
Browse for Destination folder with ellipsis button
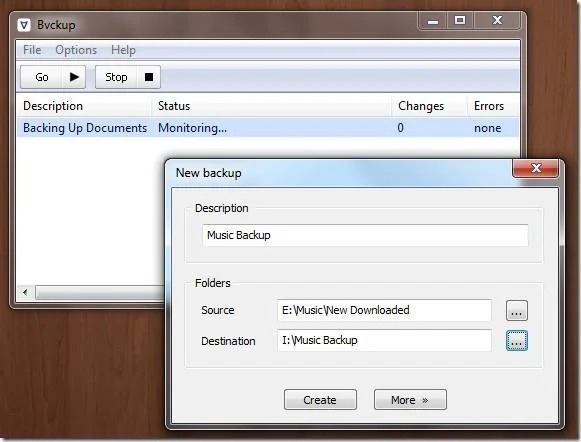coord(517,340)
